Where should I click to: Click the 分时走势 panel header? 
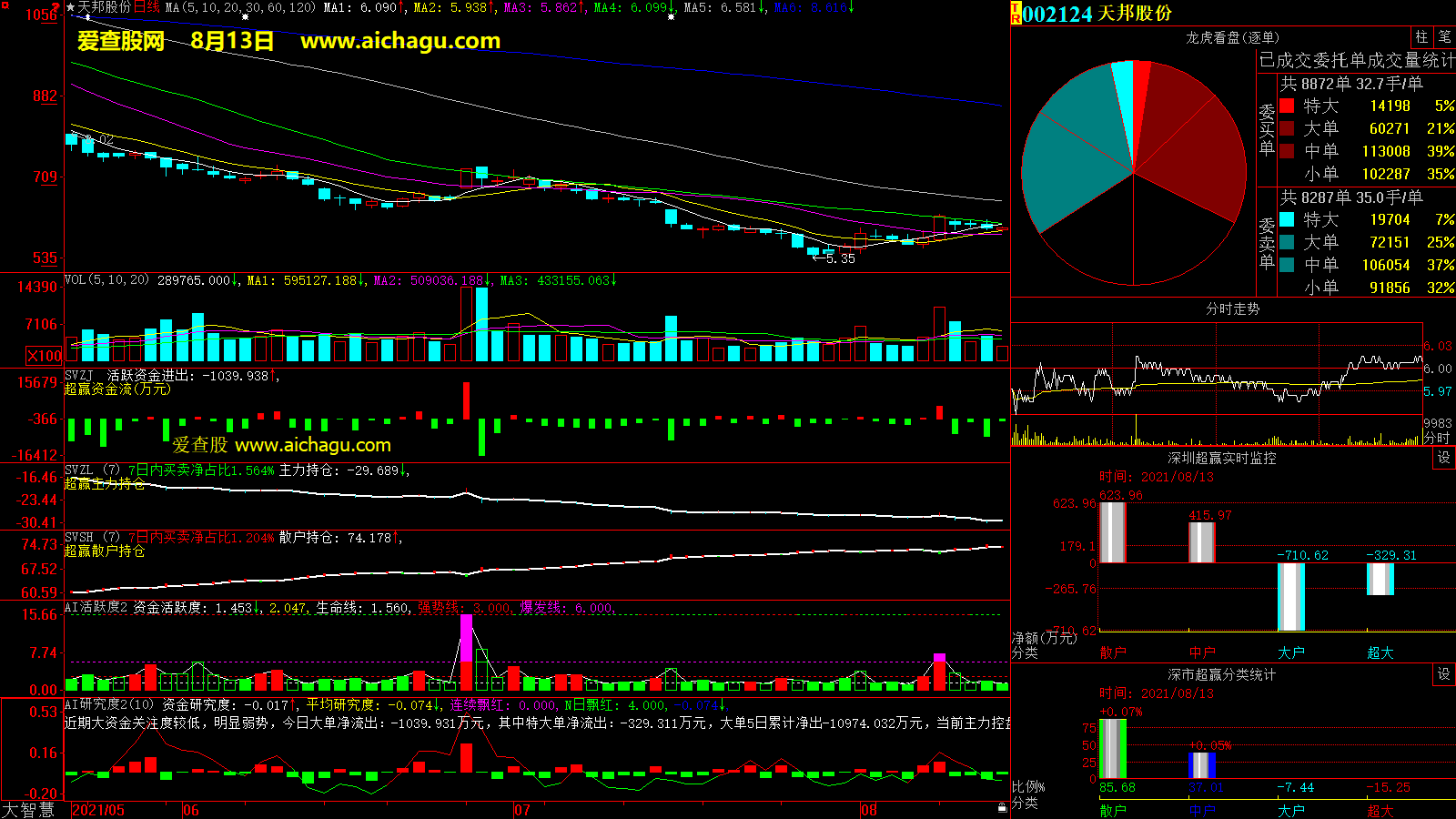click(x=1232, y=309)
